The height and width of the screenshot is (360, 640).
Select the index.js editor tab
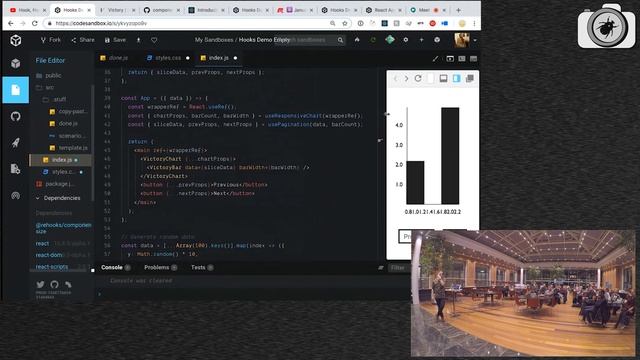tap(219, 58)
